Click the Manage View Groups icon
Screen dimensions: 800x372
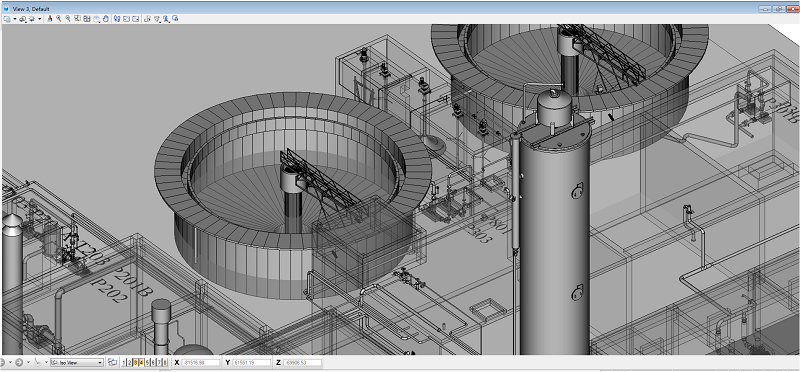(112, 362)
